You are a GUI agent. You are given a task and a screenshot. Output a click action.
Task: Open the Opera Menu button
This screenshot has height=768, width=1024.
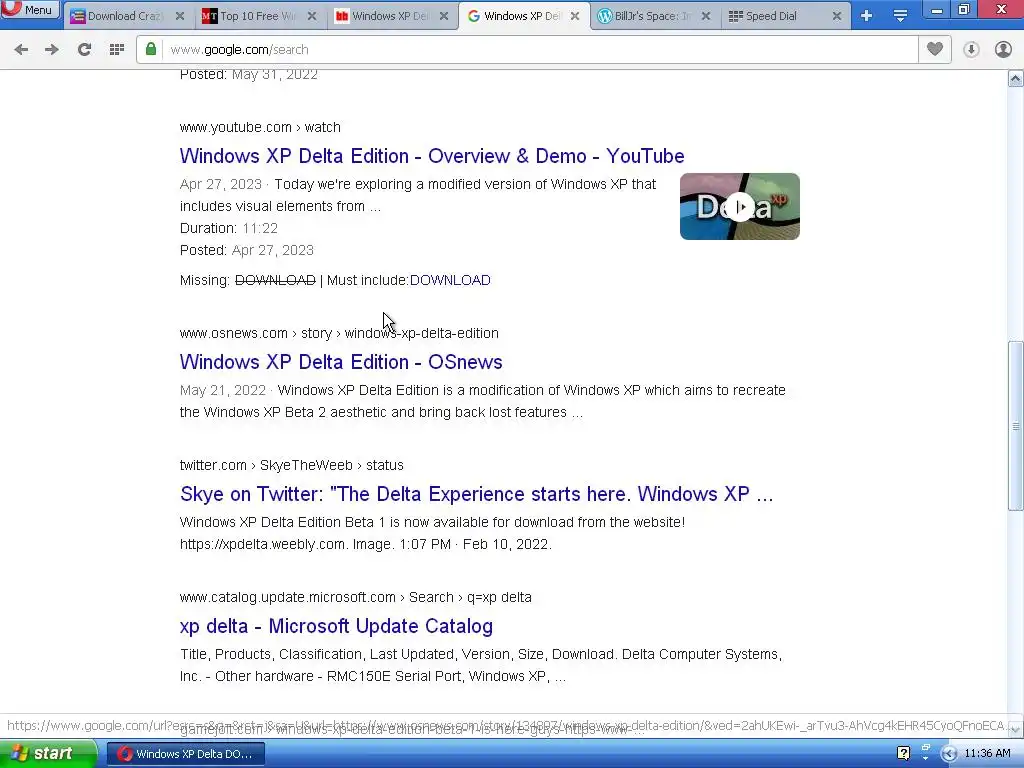pos(30,9)
